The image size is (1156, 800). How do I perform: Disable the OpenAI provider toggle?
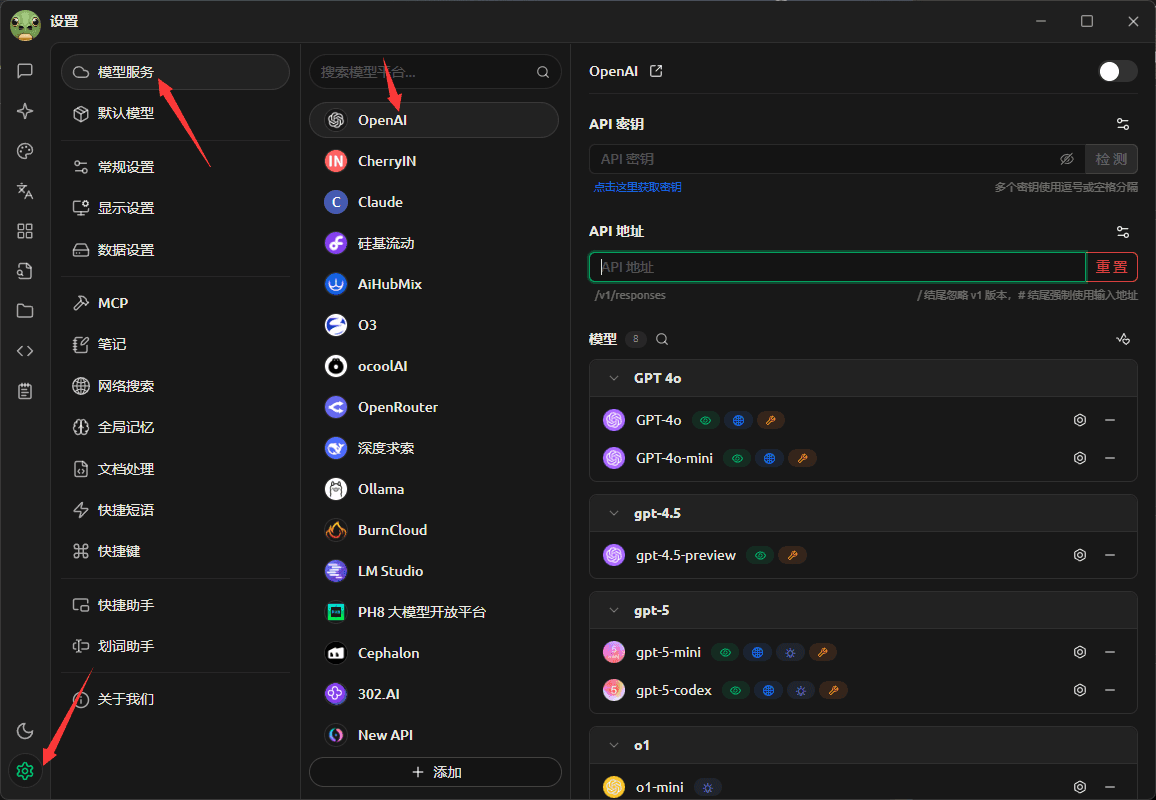coord(1117,71)
